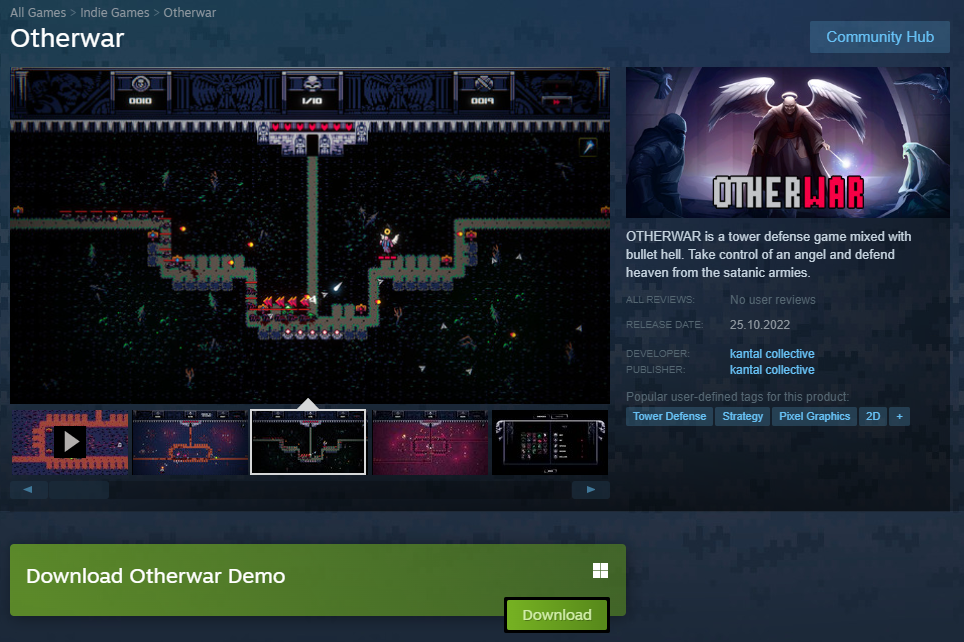
Task: Open the Otherwar capsule artwork image
Action: click(x=787, y=142)
